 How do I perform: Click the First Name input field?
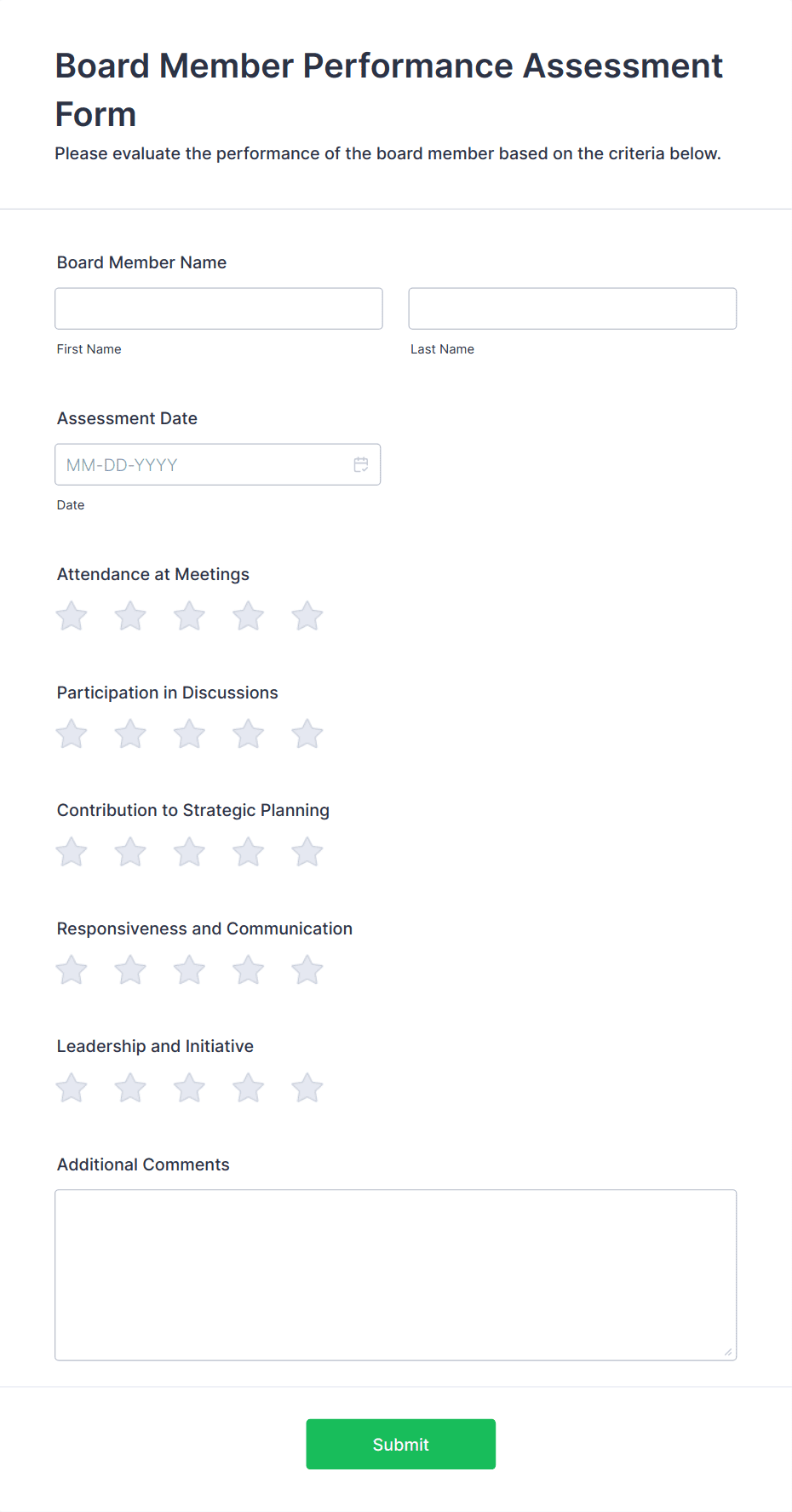[x=219, y=308]
